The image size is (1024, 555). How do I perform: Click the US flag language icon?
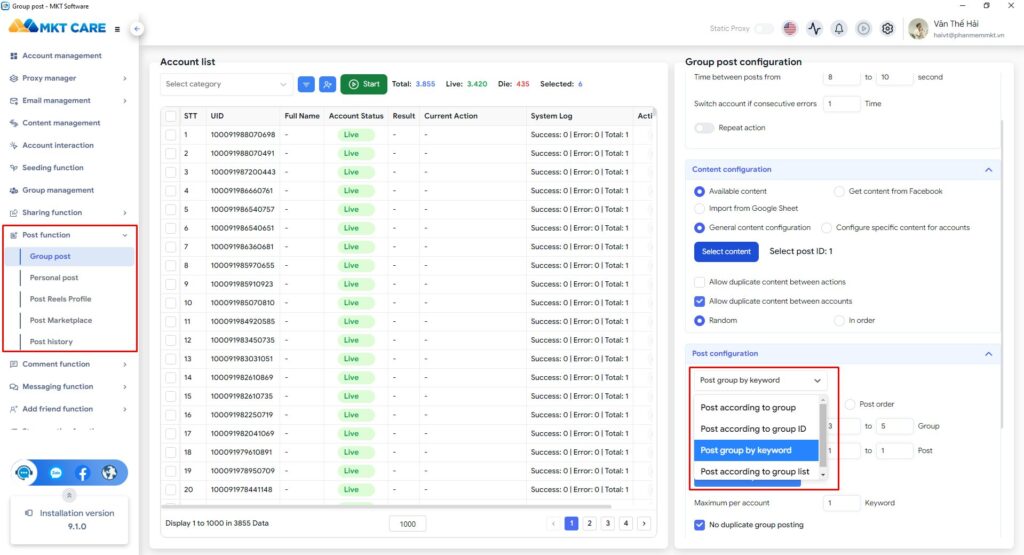790,29
